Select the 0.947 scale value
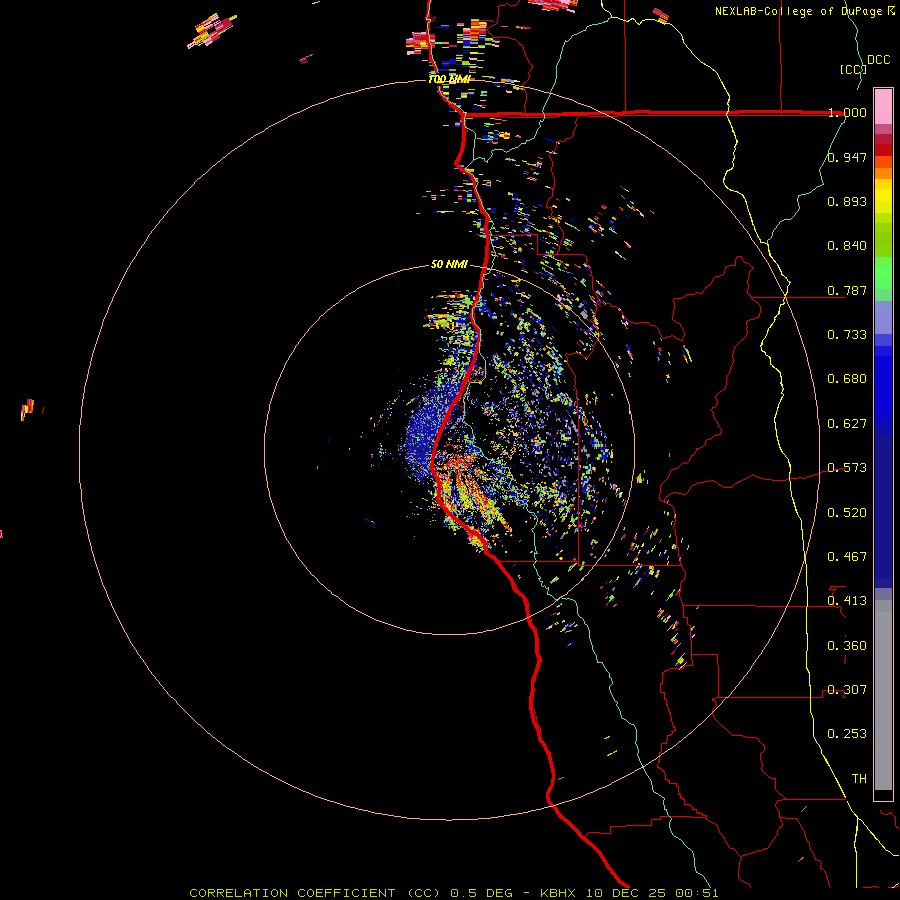The image size is (900, 900). click(x=847, y=157)
